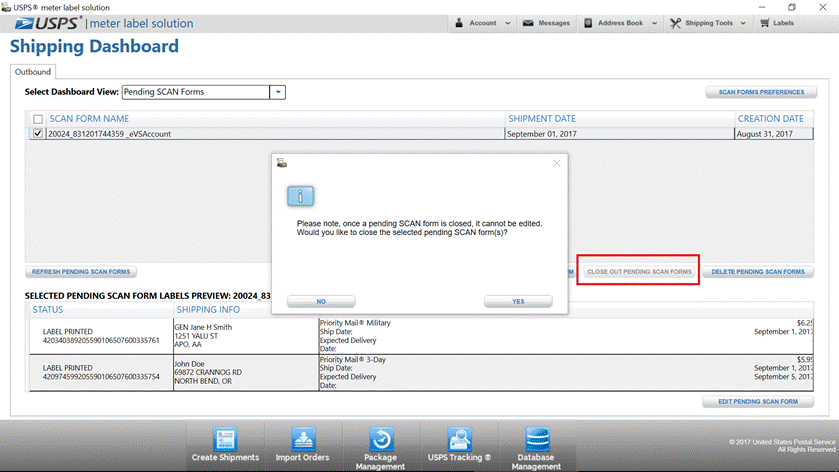Click Delete Pending SCAN Forms
839x472 pixels.
tap(758, 272)
